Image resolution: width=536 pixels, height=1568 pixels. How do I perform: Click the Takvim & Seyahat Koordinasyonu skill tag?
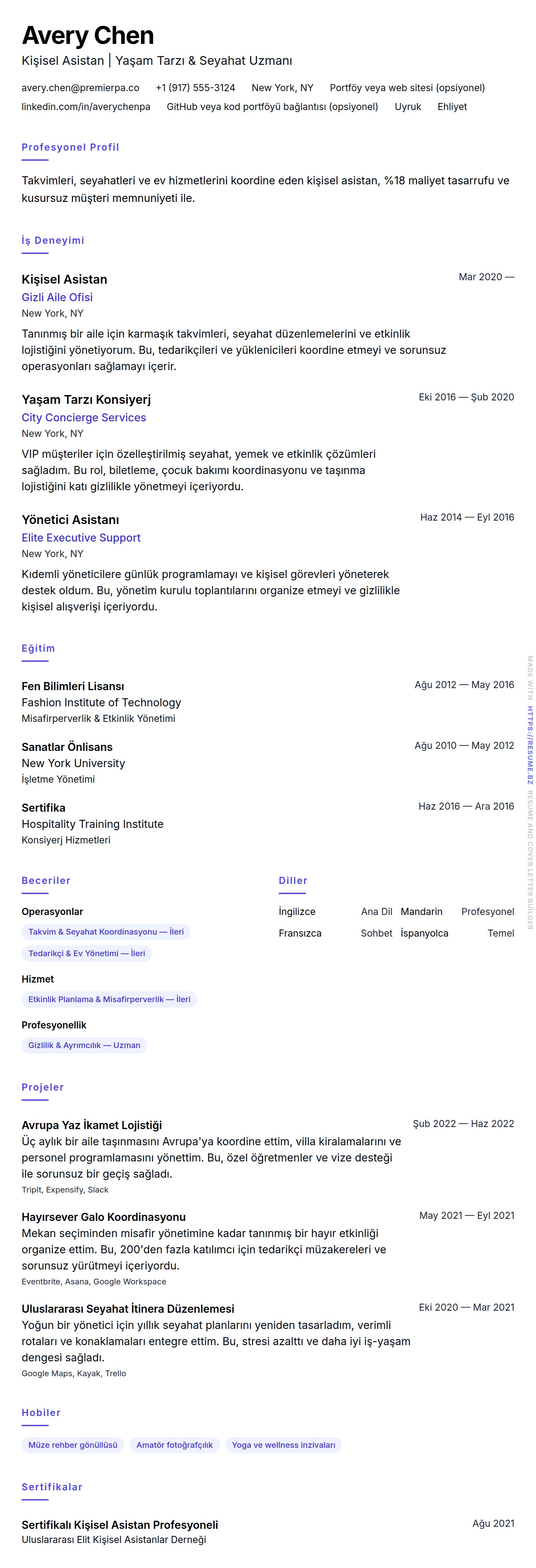tap(106, 931)
